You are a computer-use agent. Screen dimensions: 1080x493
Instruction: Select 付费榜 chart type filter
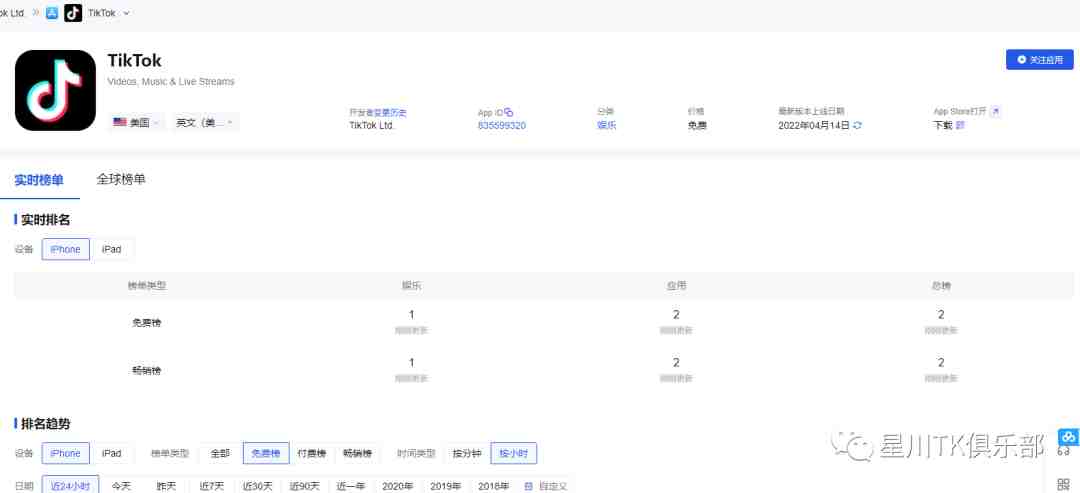pyautogui.click(x=312, y=453)
